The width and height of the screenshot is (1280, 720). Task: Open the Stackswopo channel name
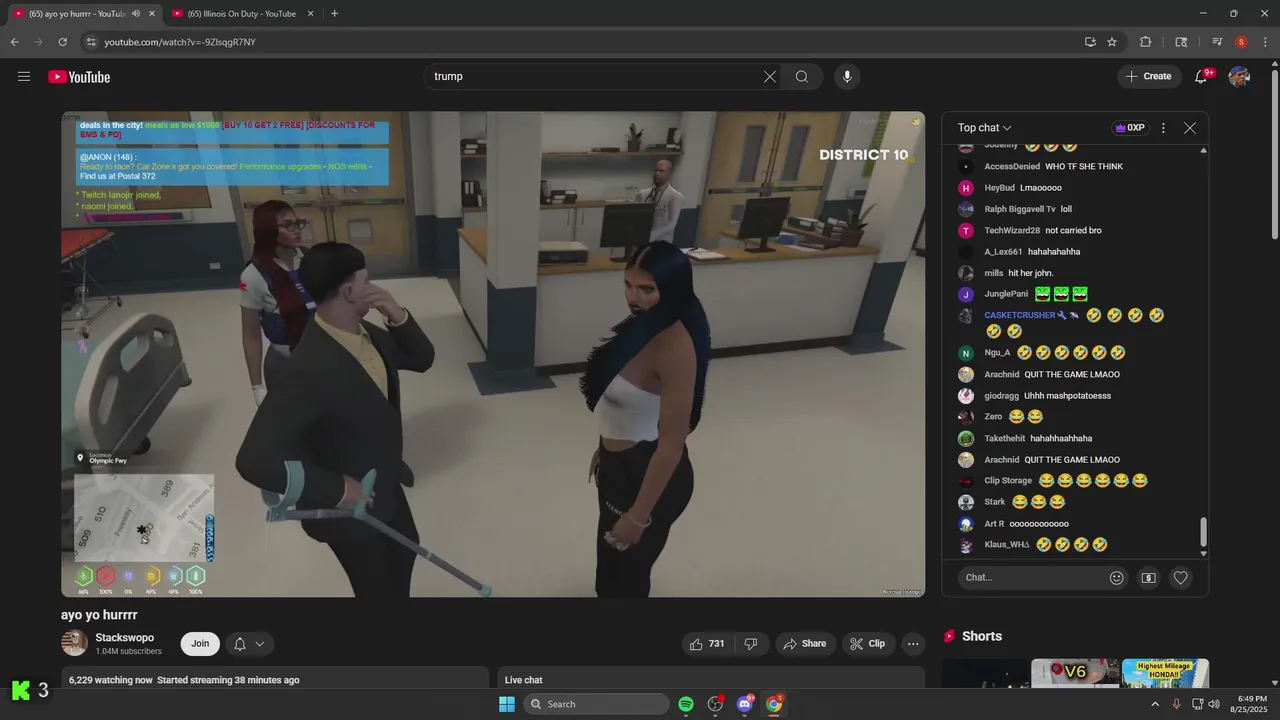coord(125,638)
